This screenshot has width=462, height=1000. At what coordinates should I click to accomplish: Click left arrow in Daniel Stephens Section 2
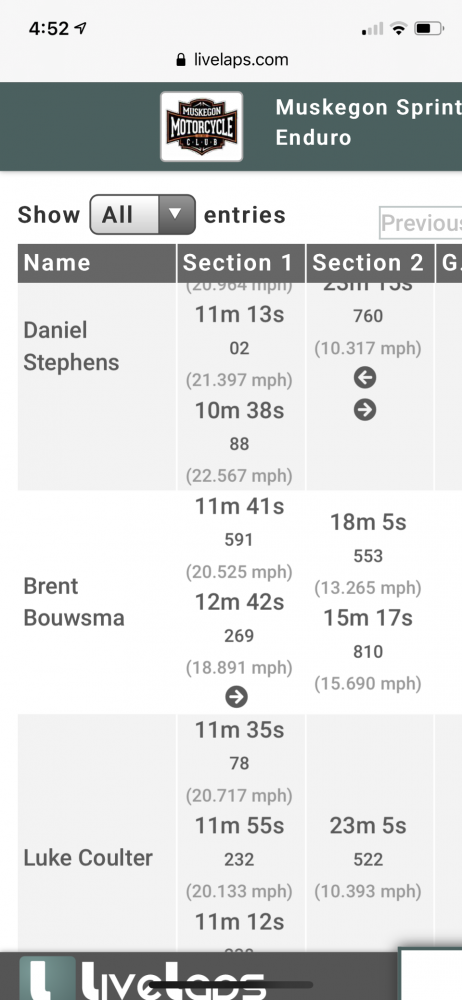365,378
